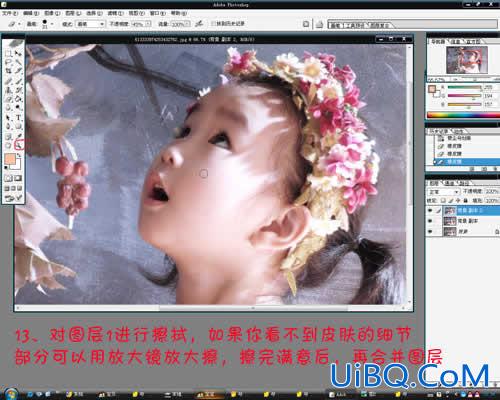
Task: Open the 图像(I) menu
Action: [x=52, y=13]
